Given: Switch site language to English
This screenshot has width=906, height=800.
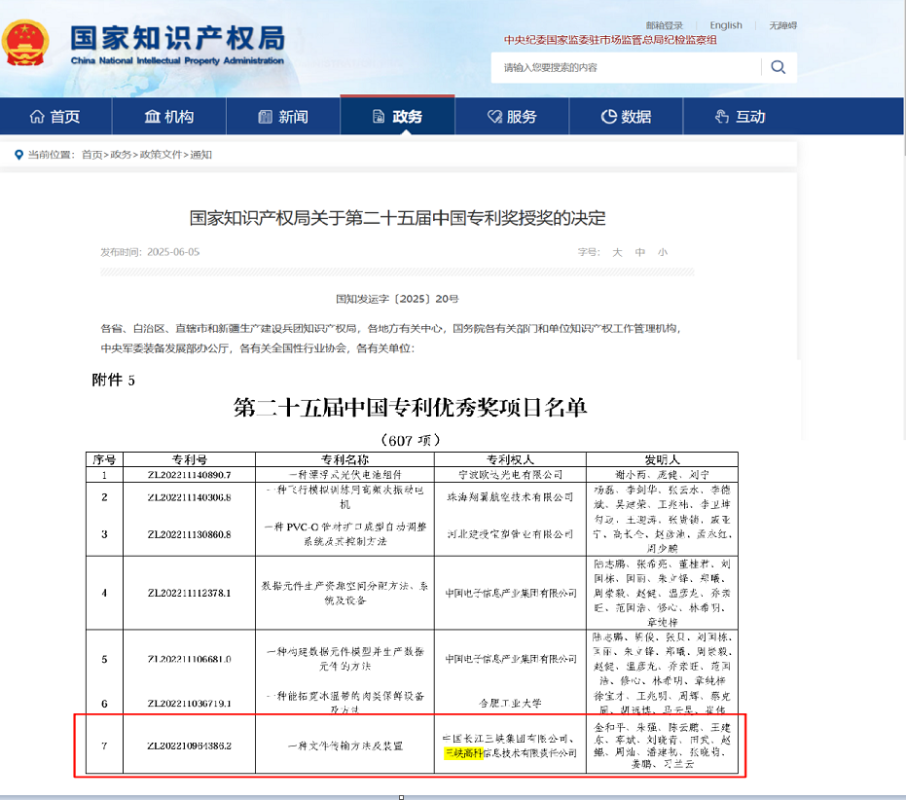Looking at the screenshot, I should pos(726,25).
